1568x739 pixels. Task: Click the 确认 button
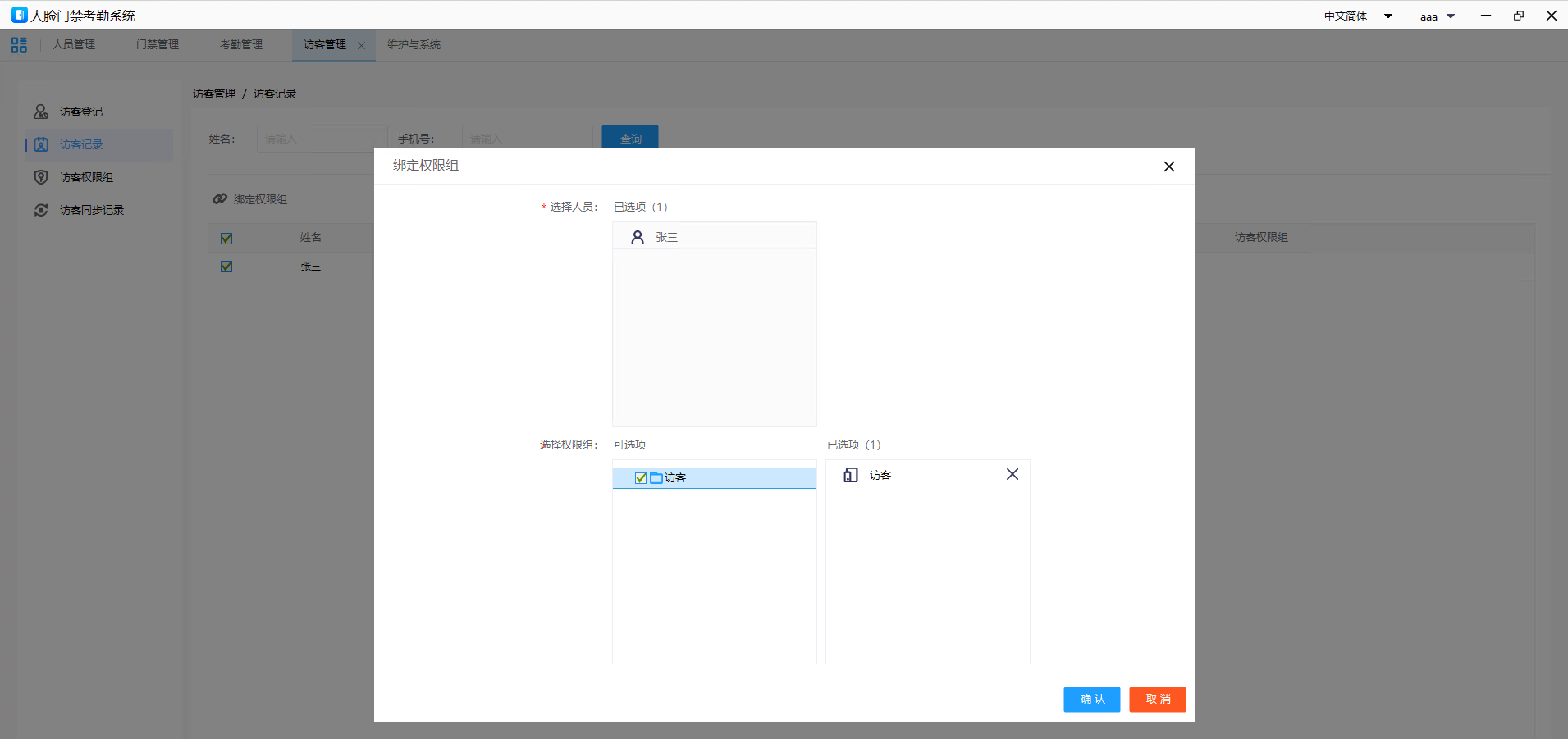pyautogui.click(x=1091, y=700)
